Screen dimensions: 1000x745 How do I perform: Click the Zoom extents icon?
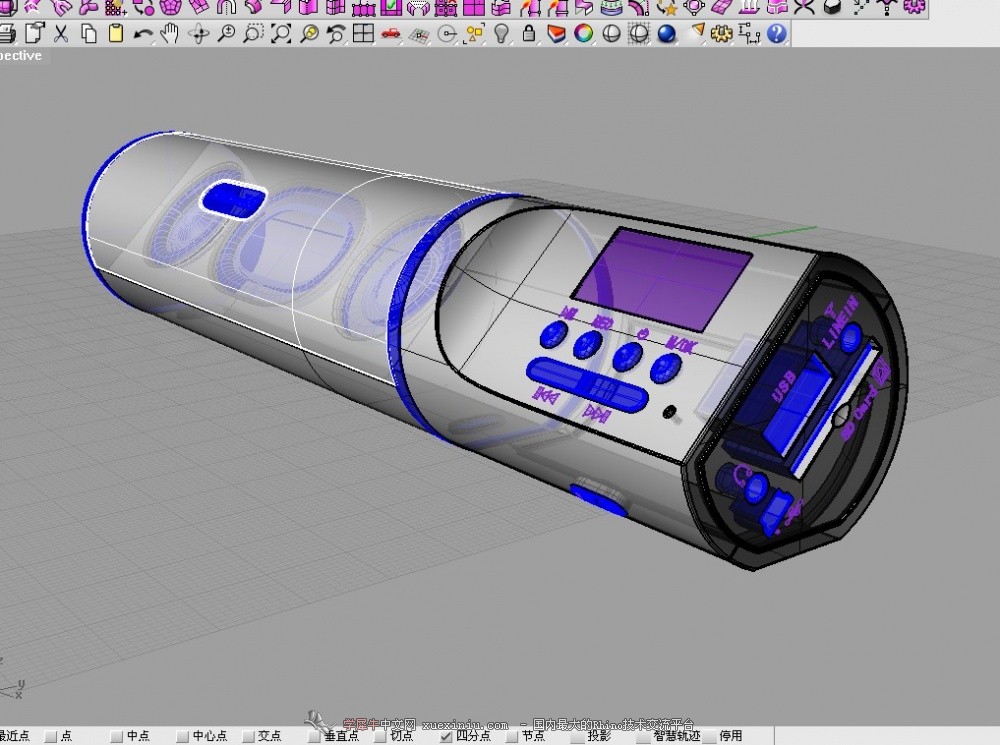click(281, 33)
